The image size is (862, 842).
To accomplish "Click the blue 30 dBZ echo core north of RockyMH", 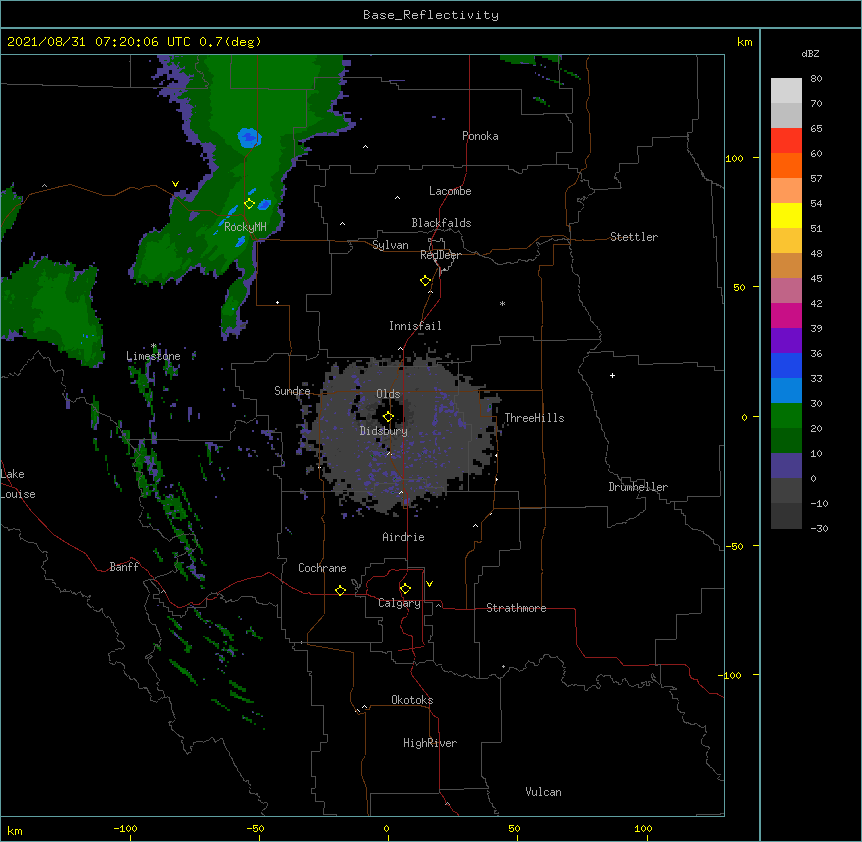I will coord(249,137).
